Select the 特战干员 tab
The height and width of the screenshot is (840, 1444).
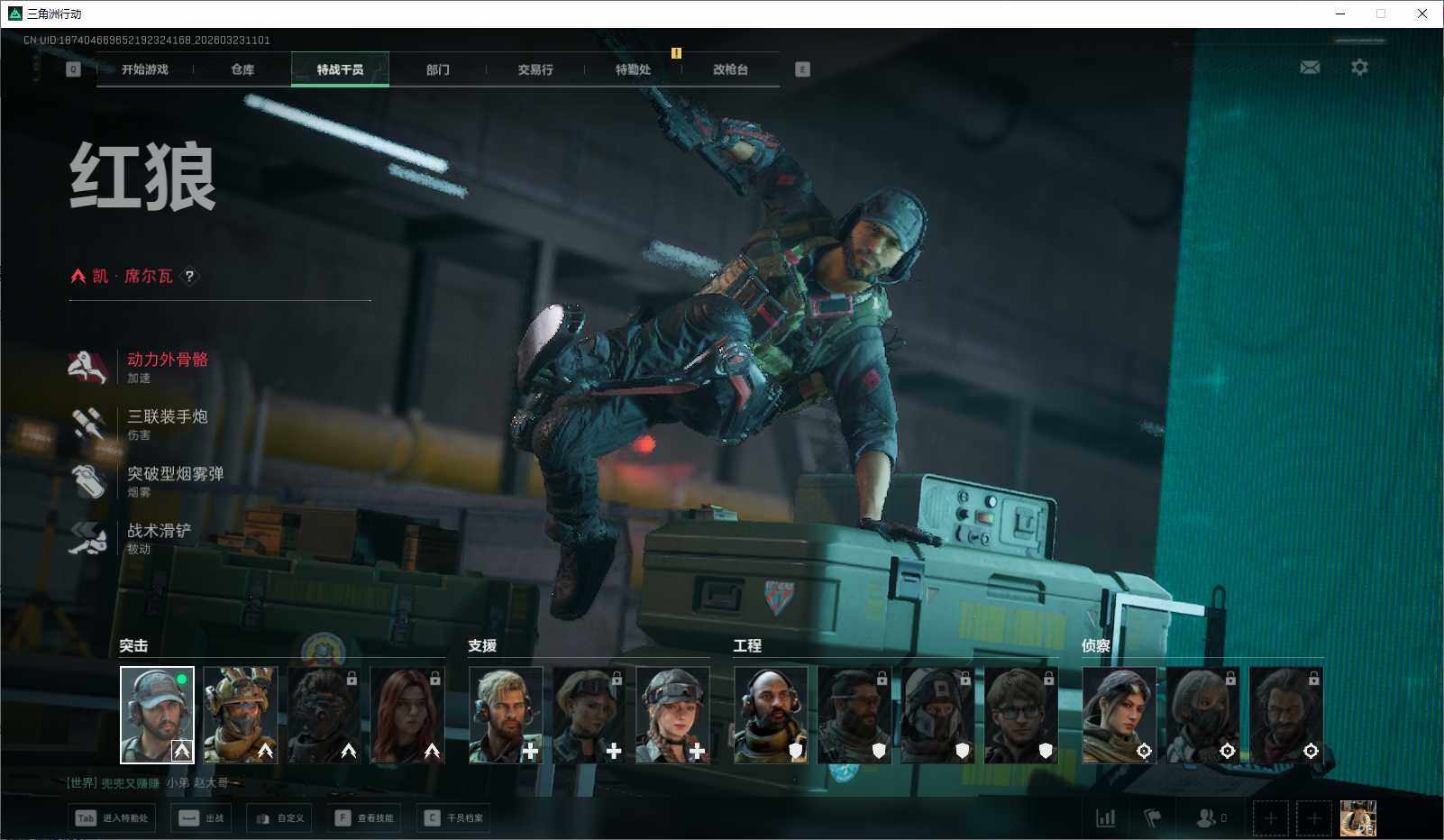[x=340, y=69]
